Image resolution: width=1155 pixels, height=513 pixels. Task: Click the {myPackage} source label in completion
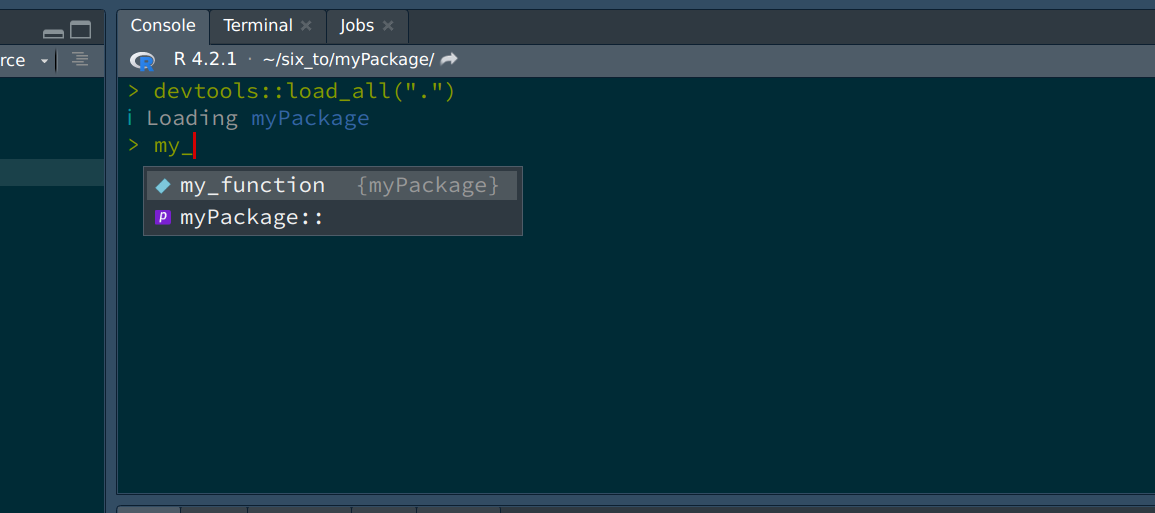point(427,185)
